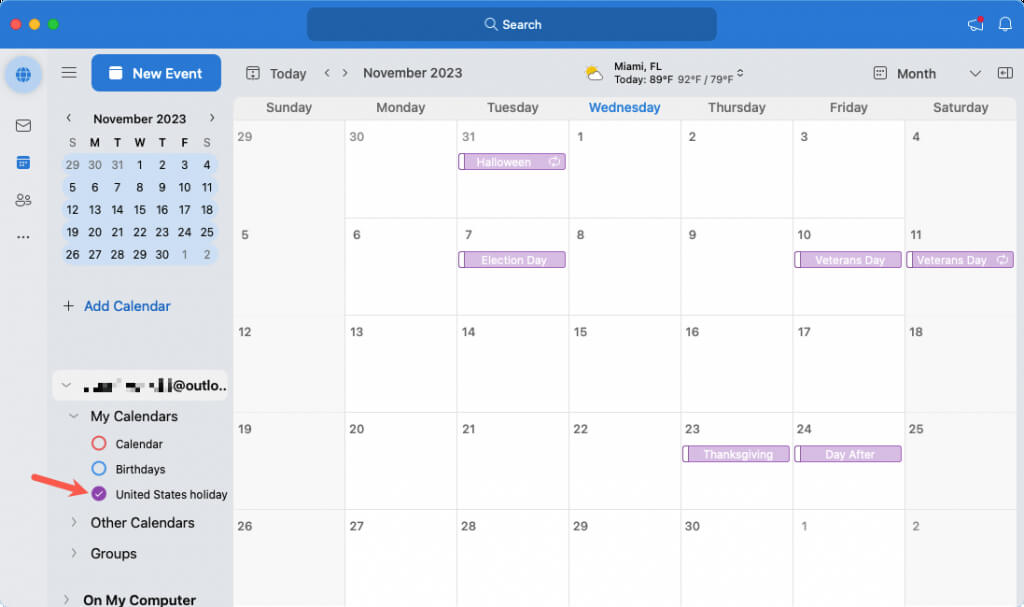The image size is (1024, 607).
Task: Go to next month in main calendar
Action: point(345,73)
